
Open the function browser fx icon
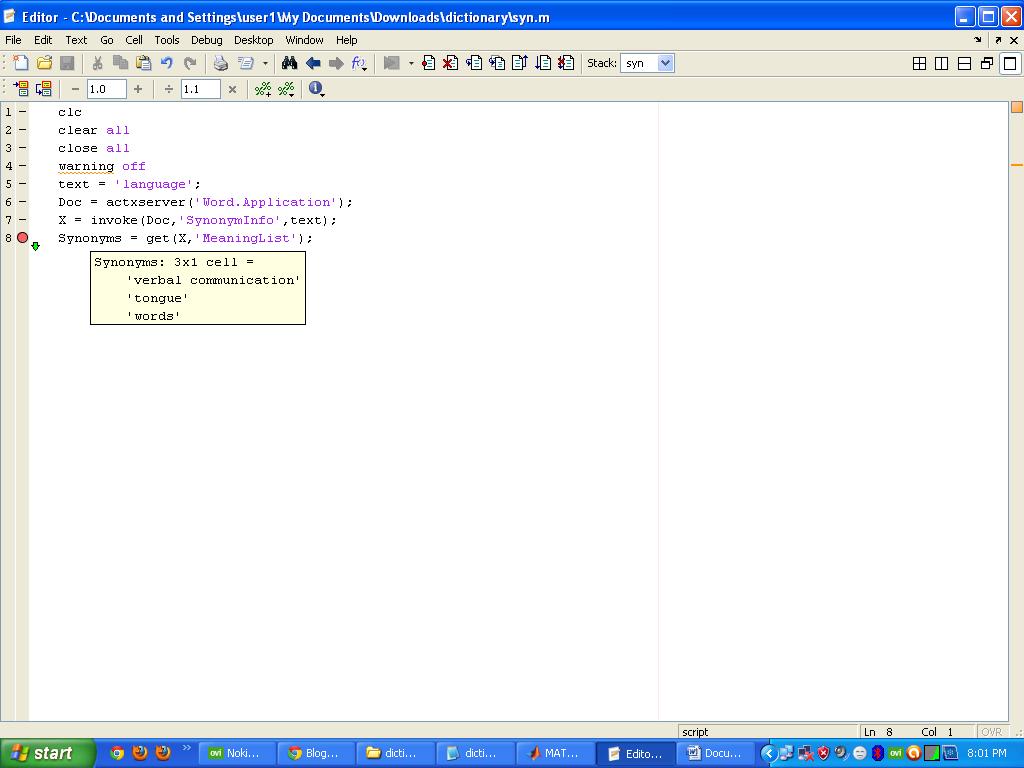point(359,63)
